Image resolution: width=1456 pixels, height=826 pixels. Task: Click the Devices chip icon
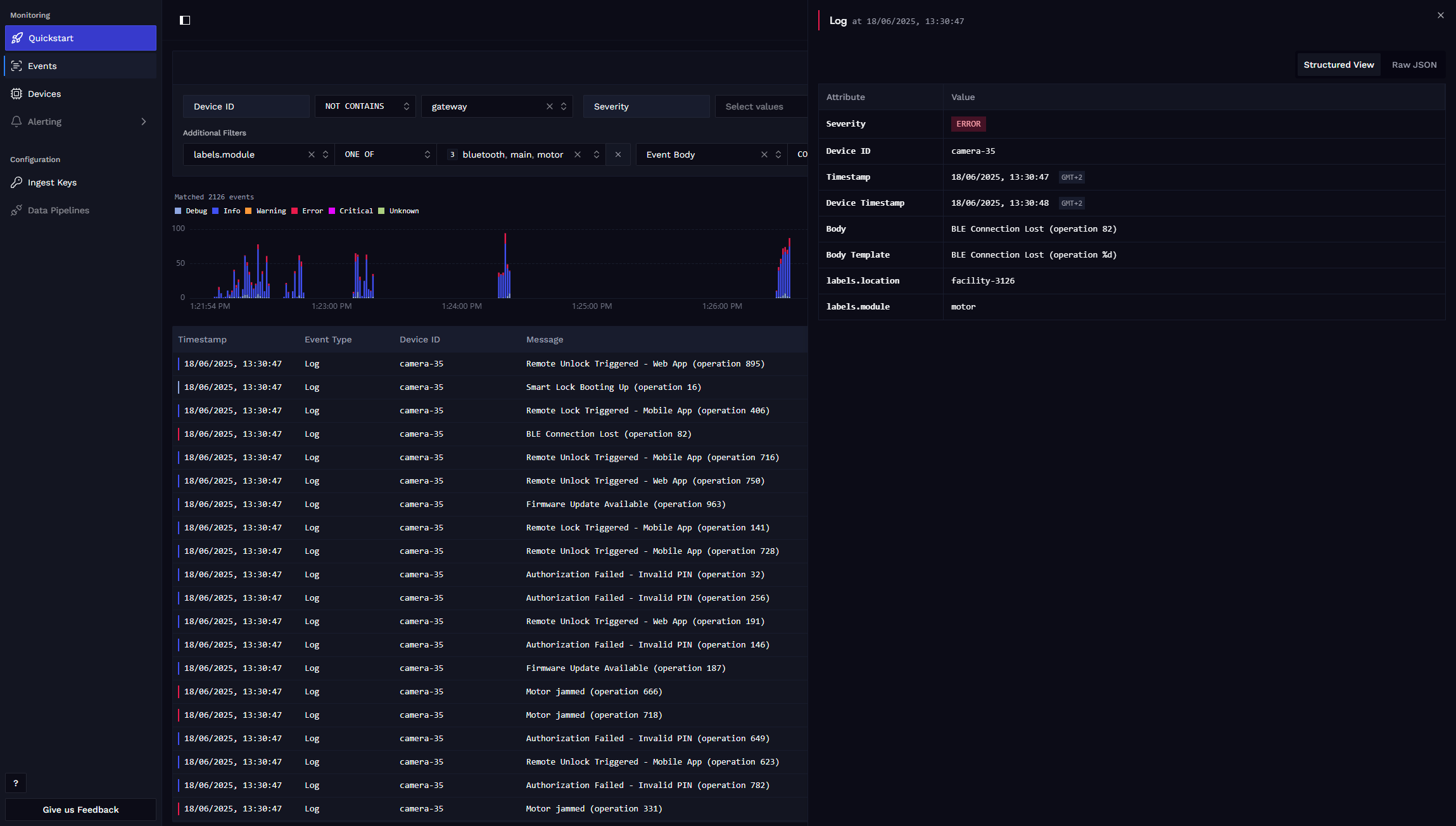[x=16, y=94]
